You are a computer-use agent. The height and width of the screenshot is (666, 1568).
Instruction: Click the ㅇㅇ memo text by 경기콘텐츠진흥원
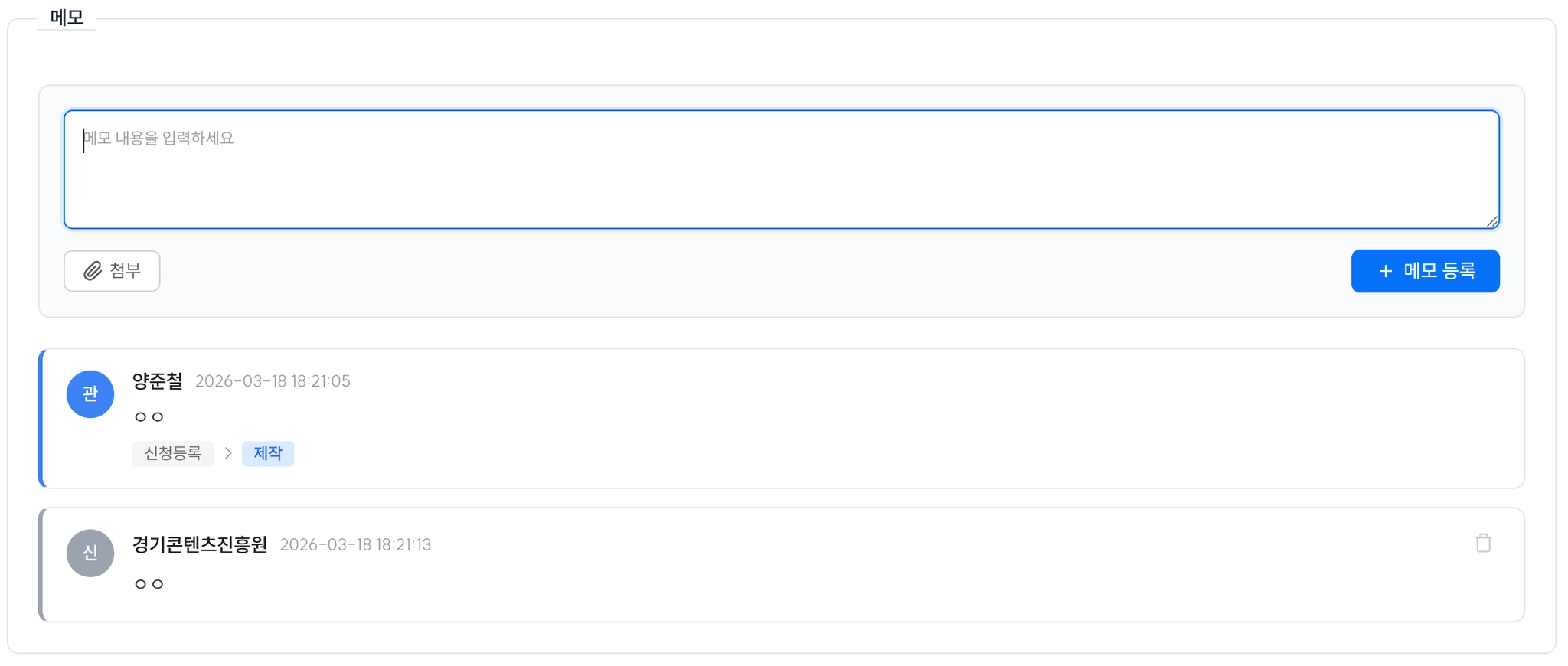point(149,584)
